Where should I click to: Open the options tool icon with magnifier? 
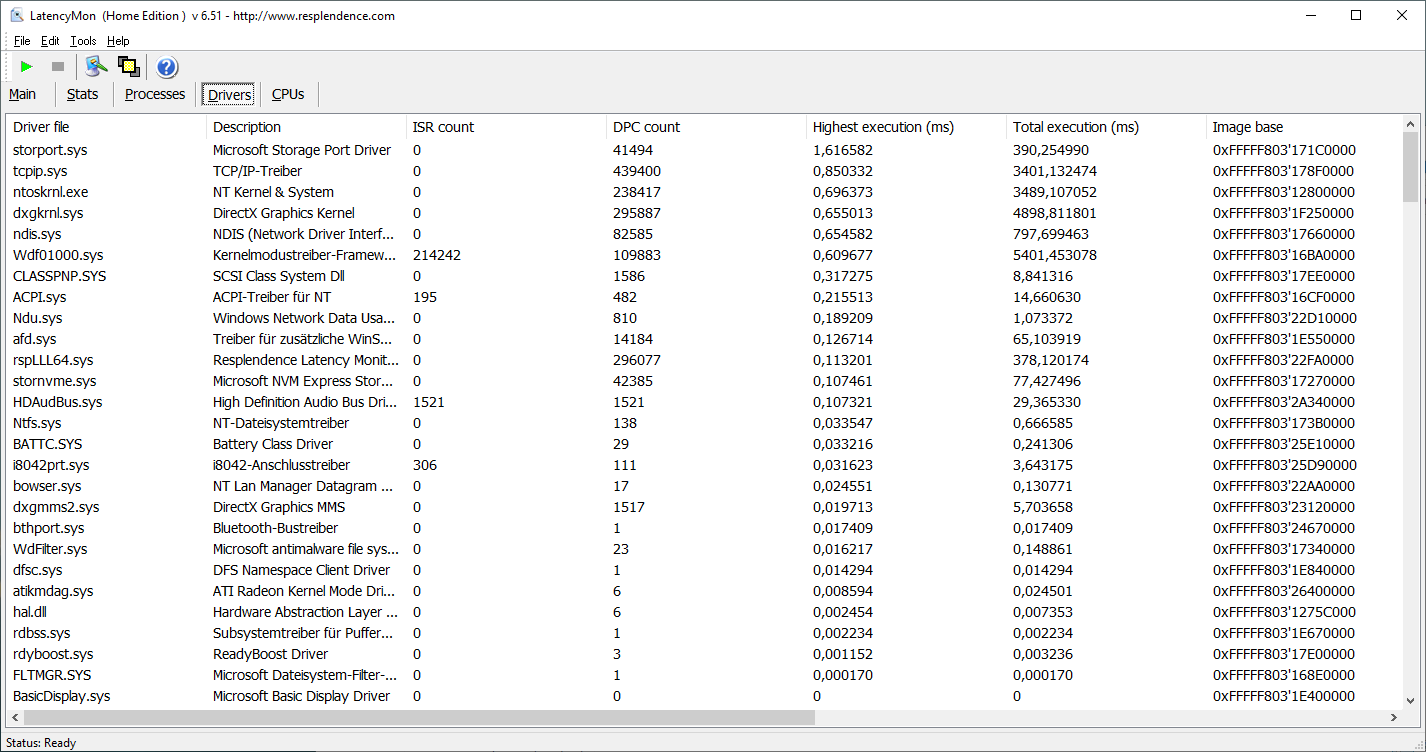(x=96, y=67)
